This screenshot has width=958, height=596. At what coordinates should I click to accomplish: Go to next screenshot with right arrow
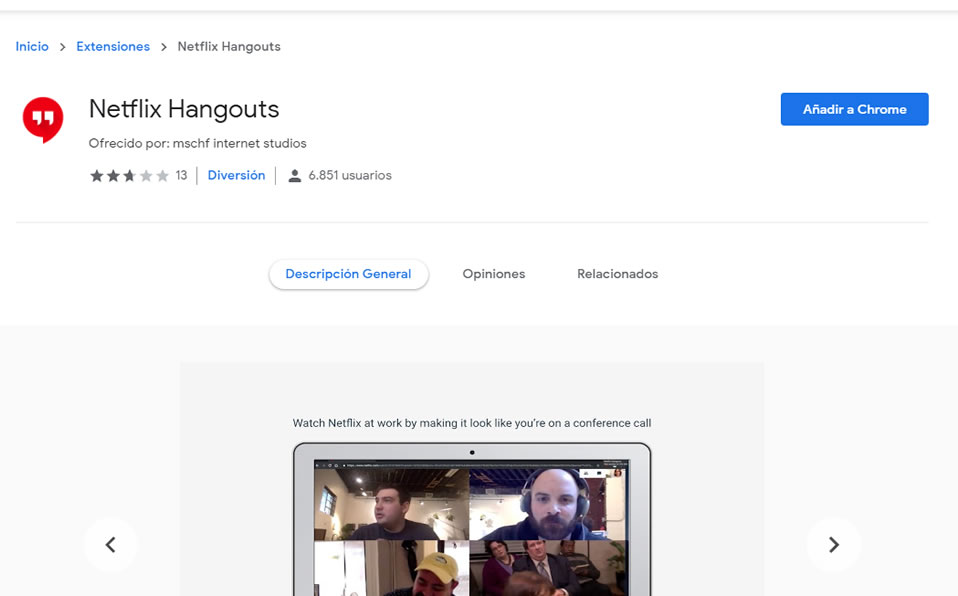click(833, 545)
